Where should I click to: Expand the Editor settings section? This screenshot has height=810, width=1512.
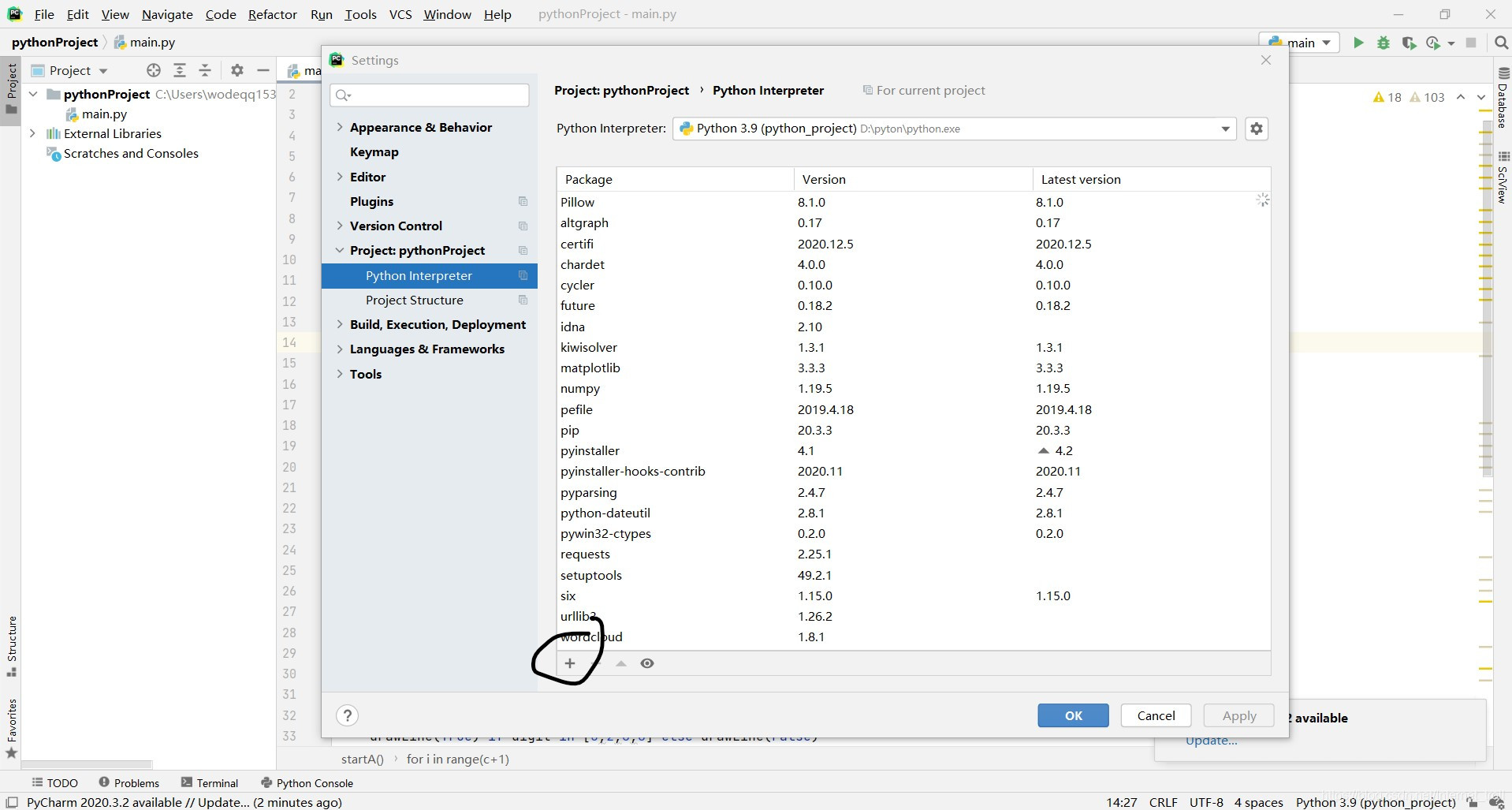tap(340, 177)
